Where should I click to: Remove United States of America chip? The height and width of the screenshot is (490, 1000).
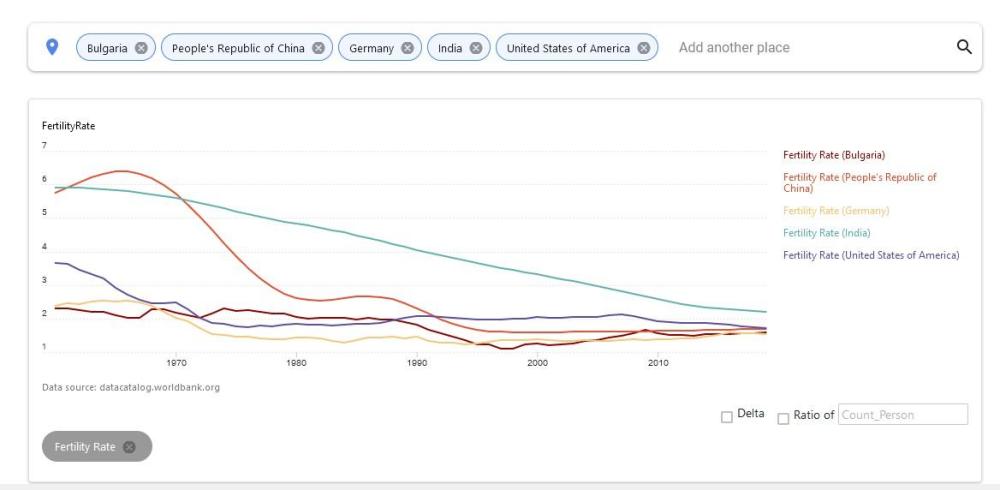[x=644, y=48]
